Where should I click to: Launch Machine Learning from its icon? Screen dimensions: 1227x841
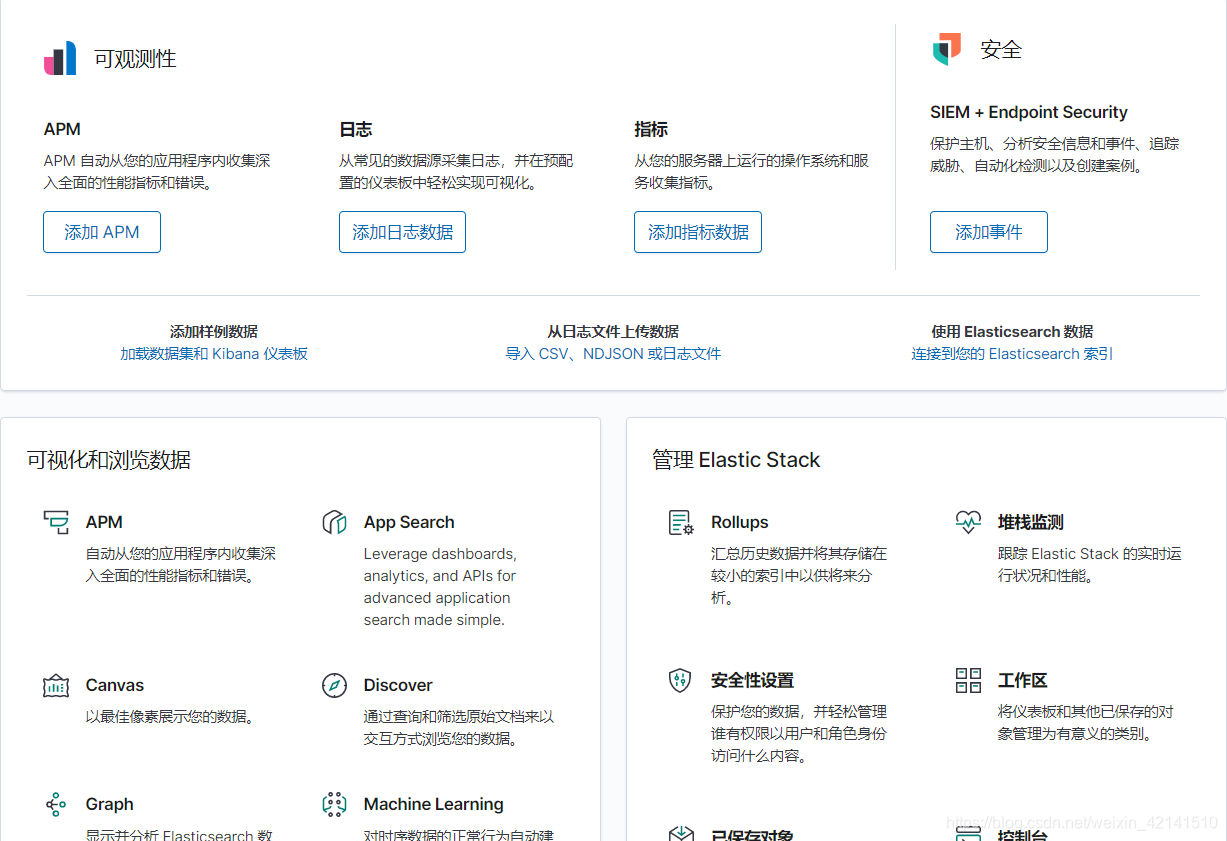334,804
